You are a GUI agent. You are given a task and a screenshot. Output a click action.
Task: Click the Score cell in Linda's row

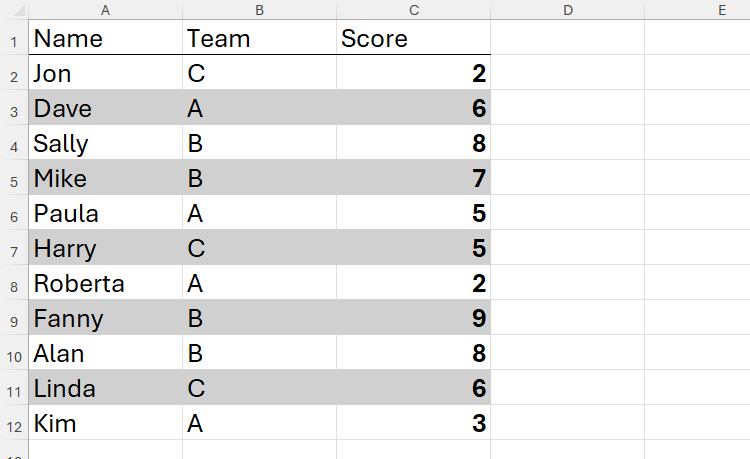tap(413, 390)
